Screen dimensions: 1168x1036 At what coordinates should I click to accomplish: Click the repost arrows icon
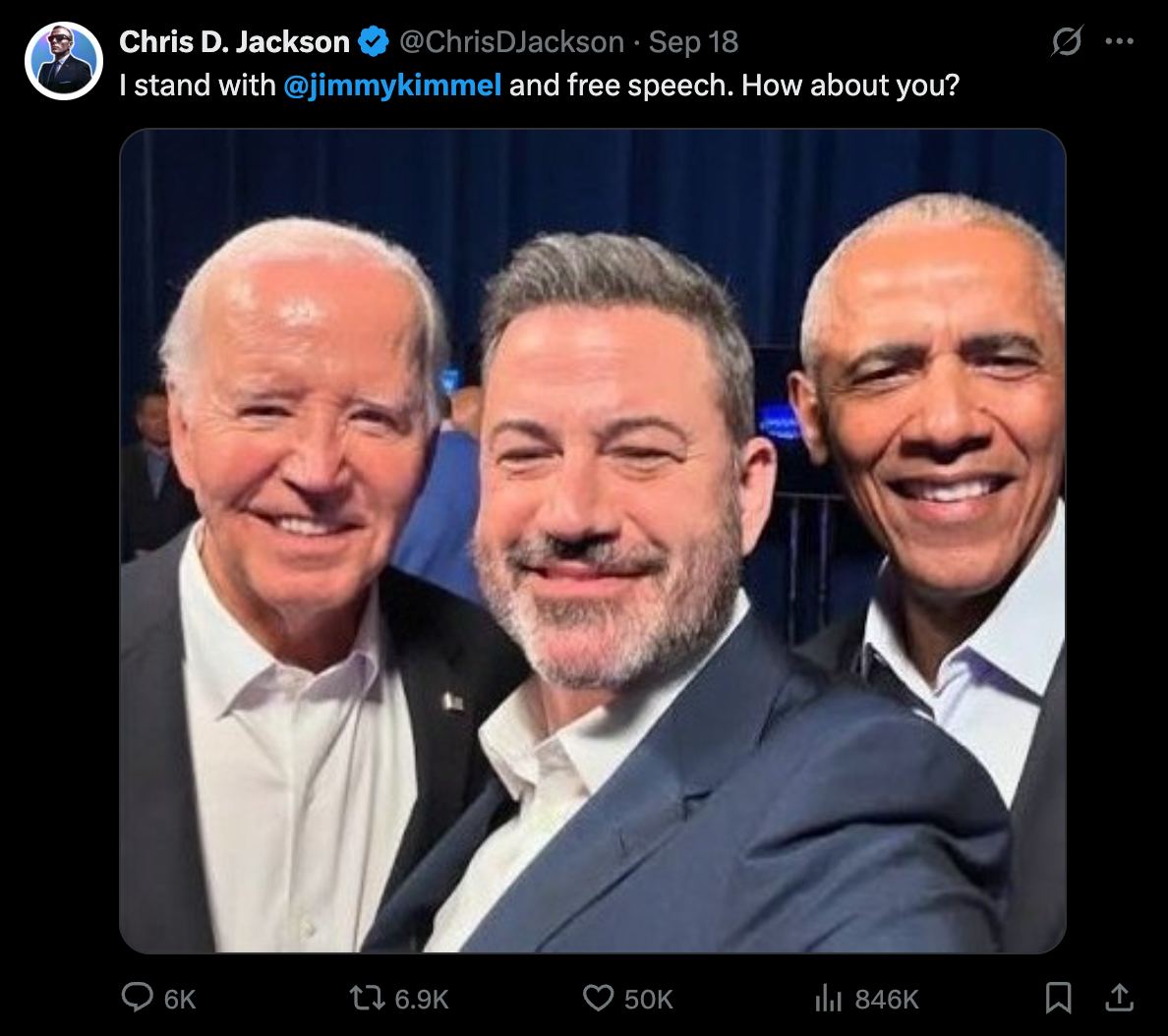pyautogui.click(x=368, y=999)
